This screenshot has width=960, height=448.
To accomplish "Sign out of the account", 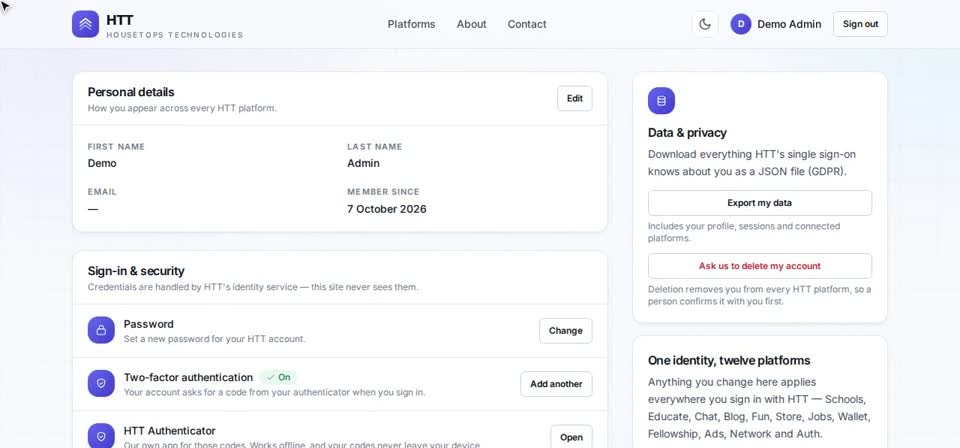I will point(860,24).
